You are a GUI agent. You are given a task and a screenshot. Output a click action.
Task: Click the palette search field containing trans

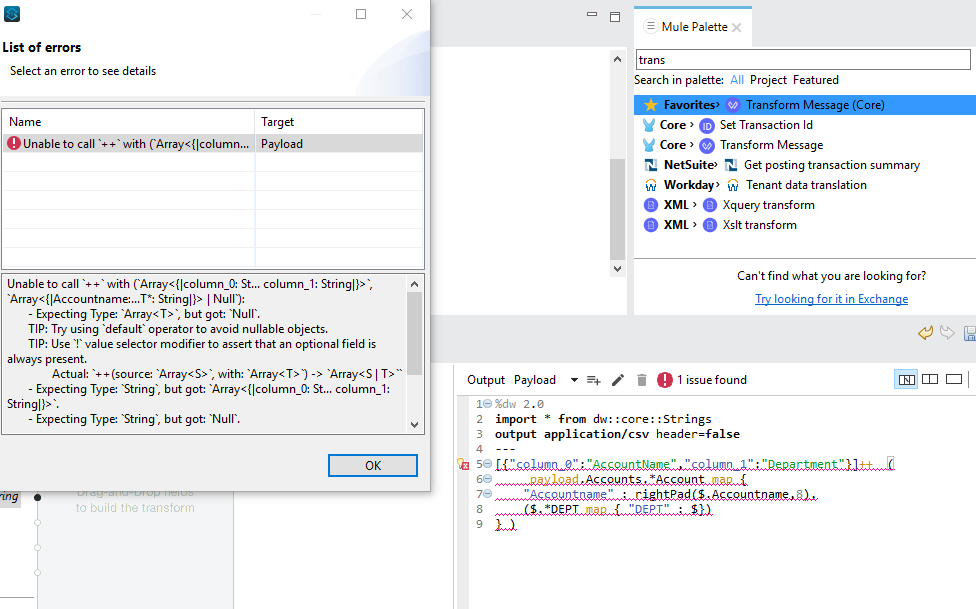click(805, 60)
